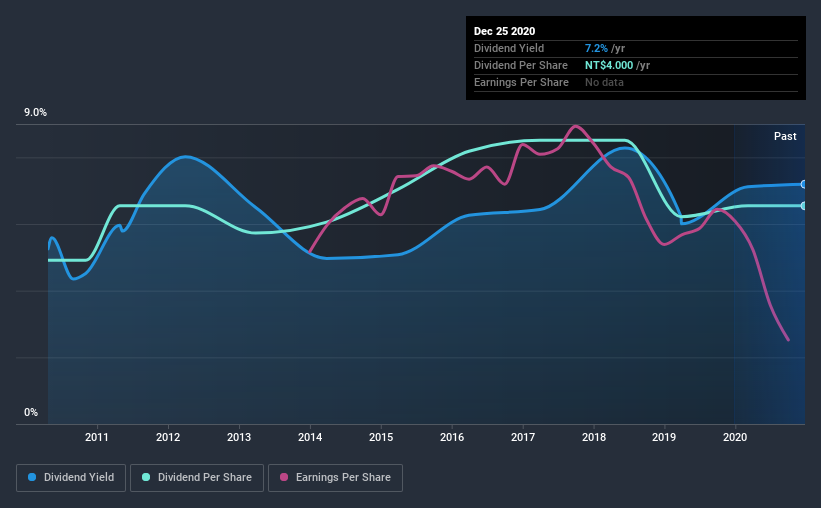Select the 2017 x-axis label
This screenshot has height=508, width=821.
[523, 437]
